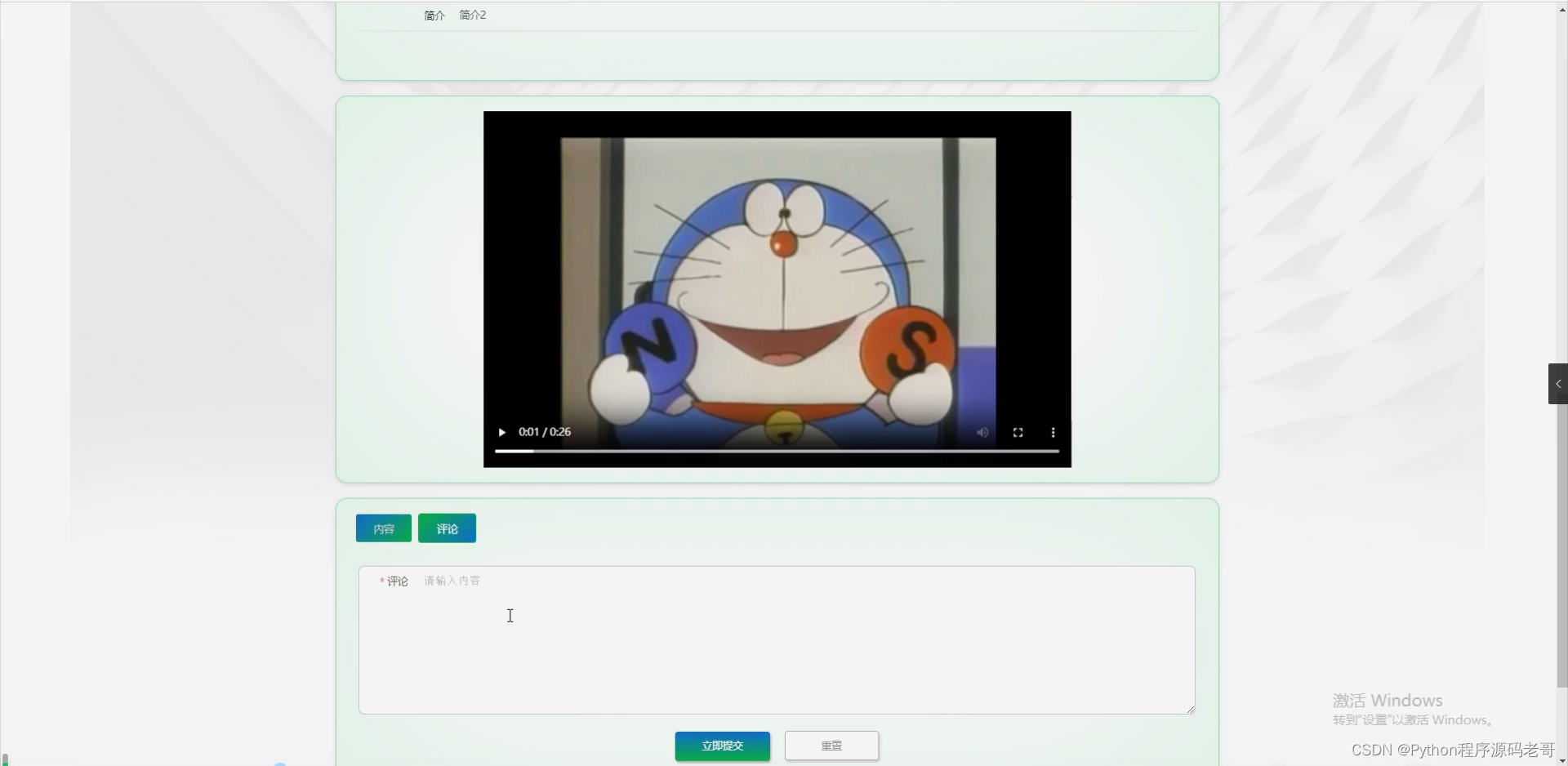Mute the video volume
The height and width of the screenshot is (766, 1568).
(982, 432)
